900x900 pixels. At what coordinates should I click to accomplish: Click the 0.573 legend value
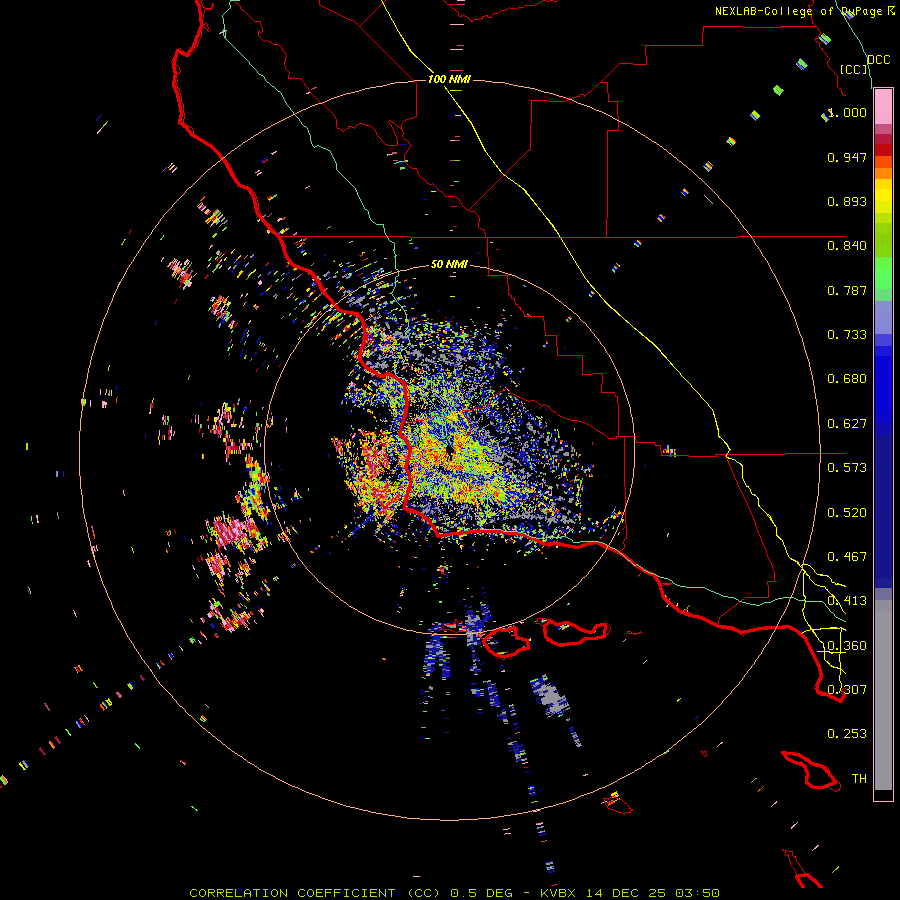(x=847, y=468)
